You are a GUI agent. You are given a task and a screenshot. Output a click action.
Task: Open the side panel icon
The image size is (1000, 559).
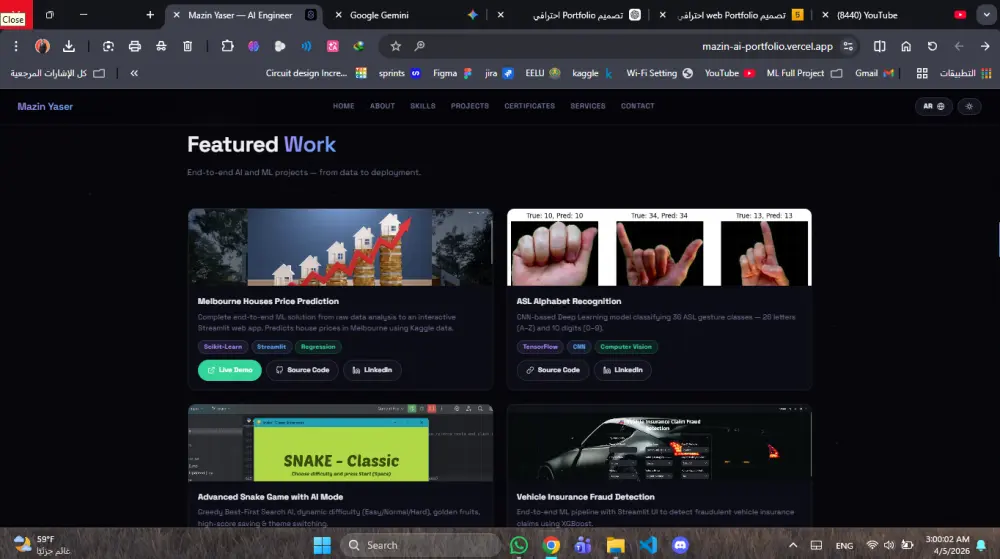879,46
